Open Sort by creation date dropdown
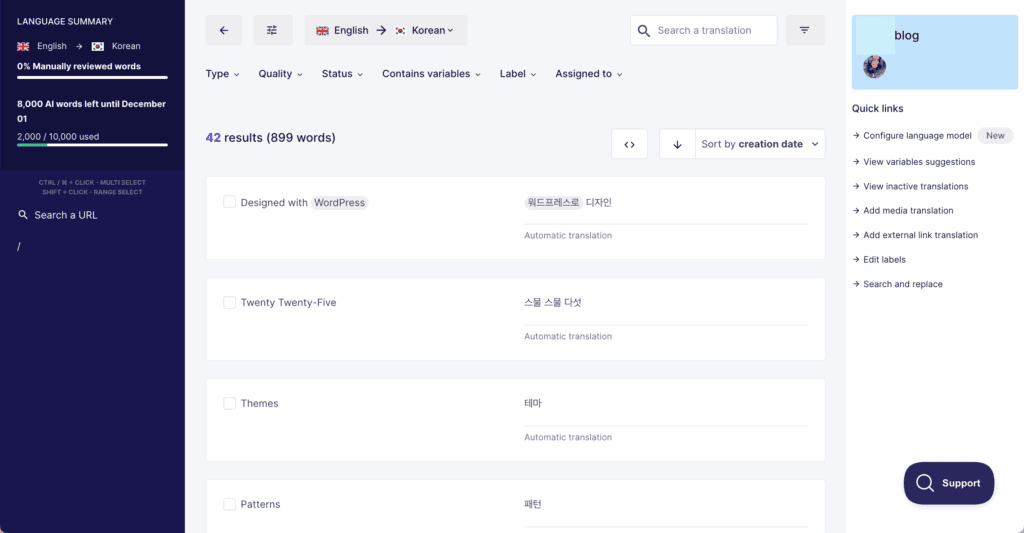 pos(760,144)
